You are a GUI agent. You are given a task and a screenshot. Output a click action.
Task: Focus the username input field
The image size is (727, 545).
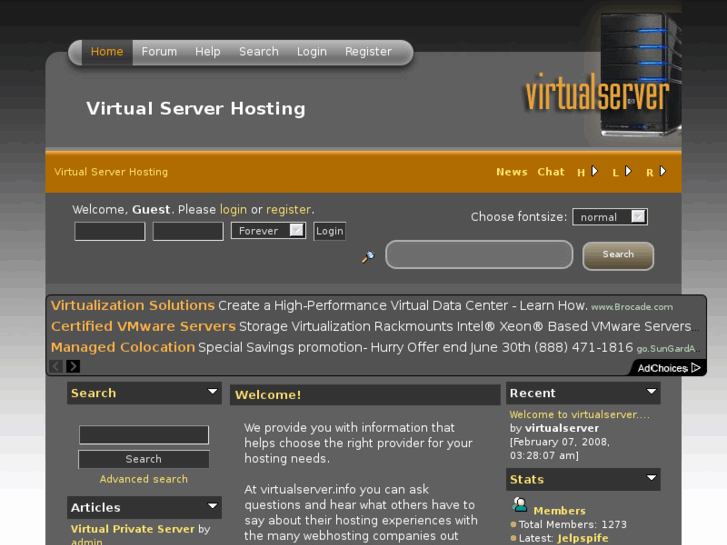pyautogui.click(x=110, y=231)
